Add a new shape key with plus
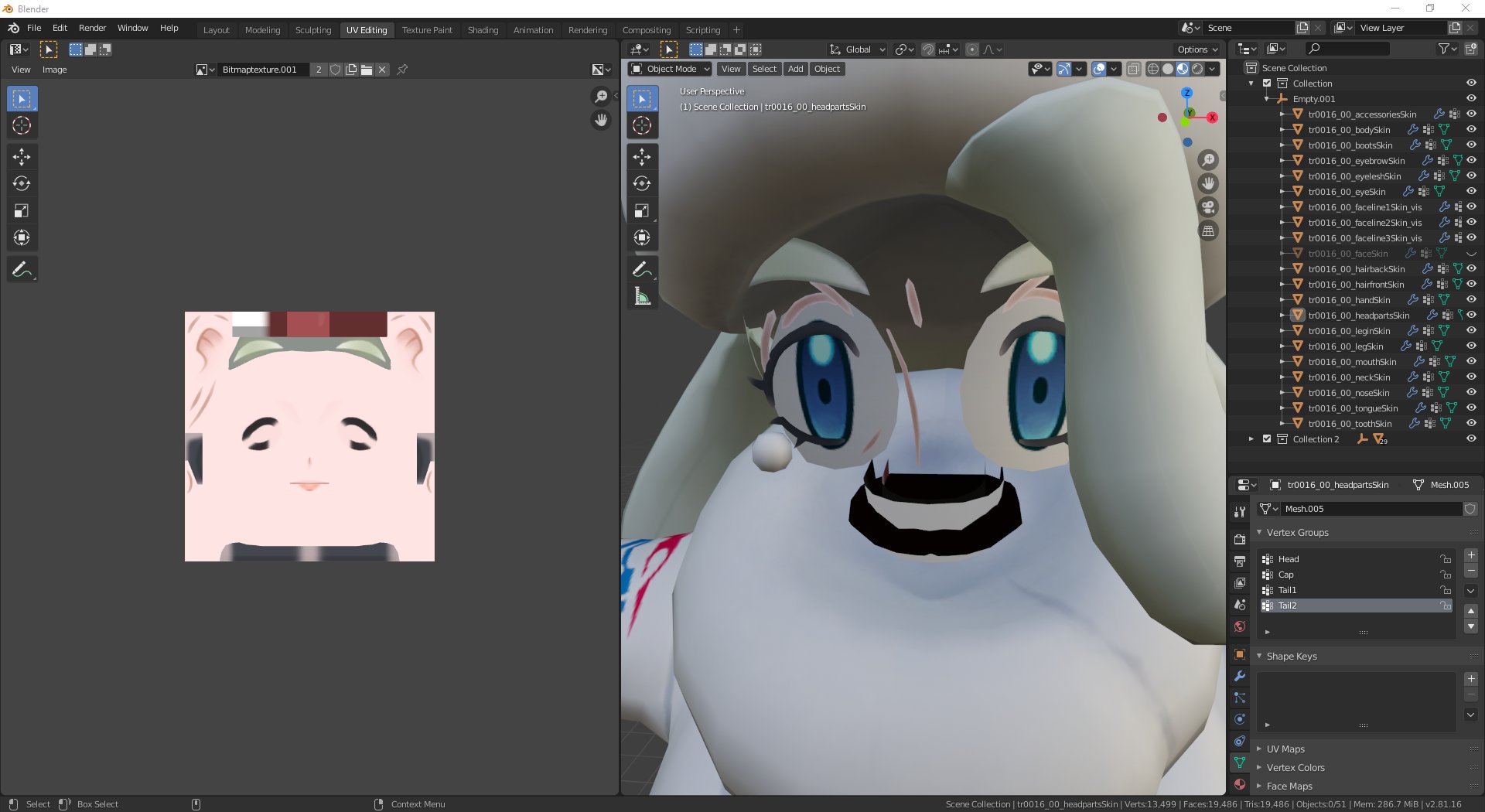 (x=1471, y=679)
